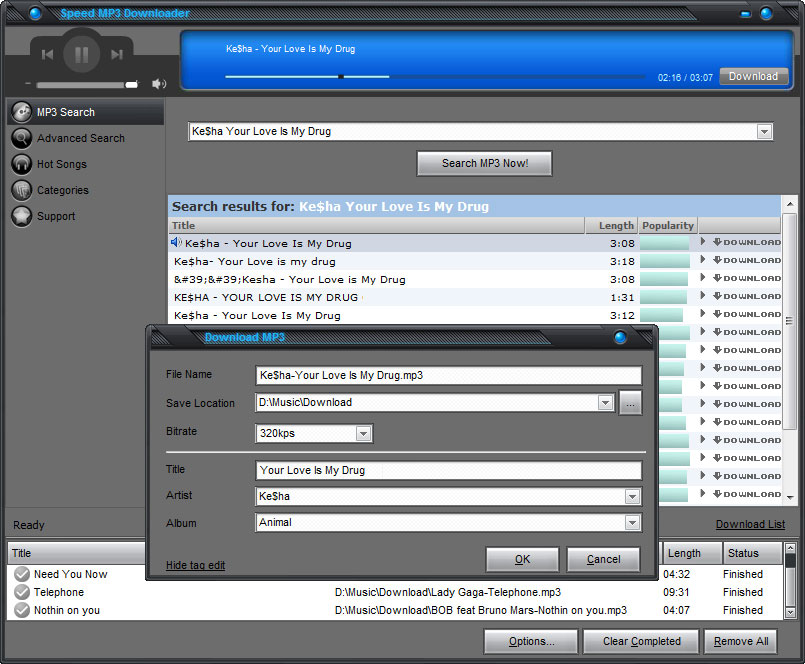Click the Advanced Search magnifier icon
The width and height of the screenshot is (805, 664).
pos(22,138)
